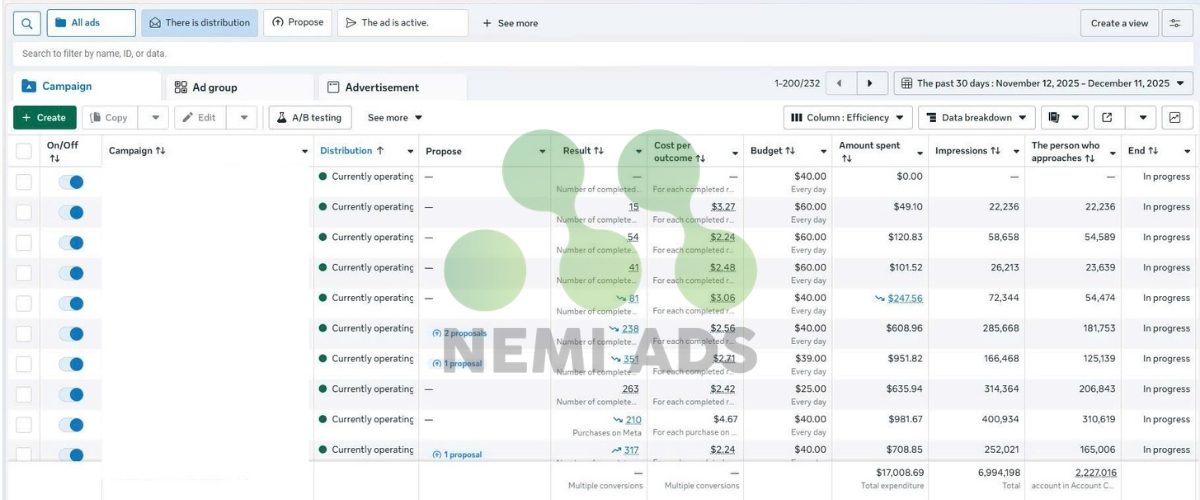Open the Campaign column header dropdown arrow

coord(305,152)
